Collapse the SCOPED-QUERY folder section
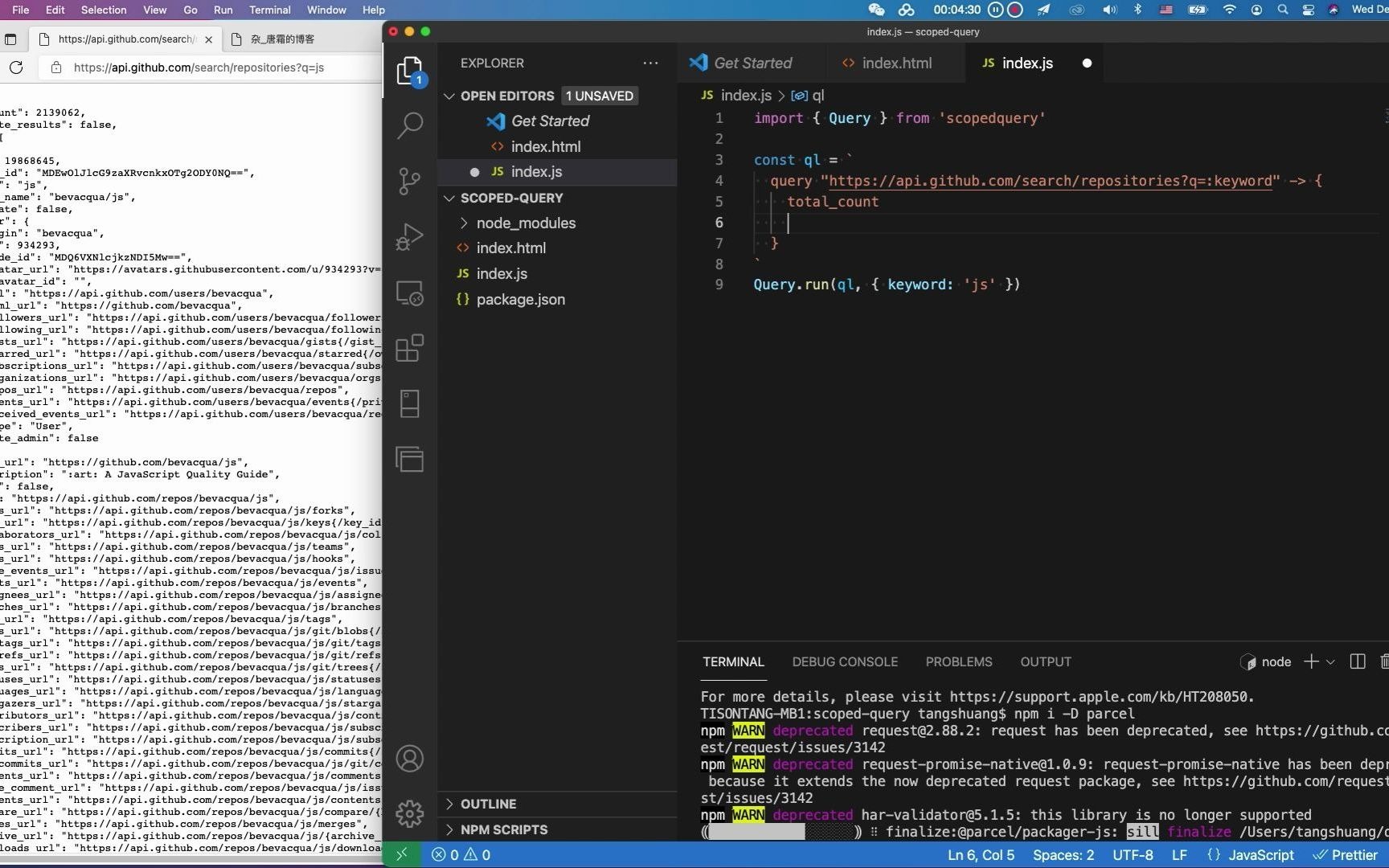The width and height of the screenshot is (1389, 868). click(x=449, y=198)
